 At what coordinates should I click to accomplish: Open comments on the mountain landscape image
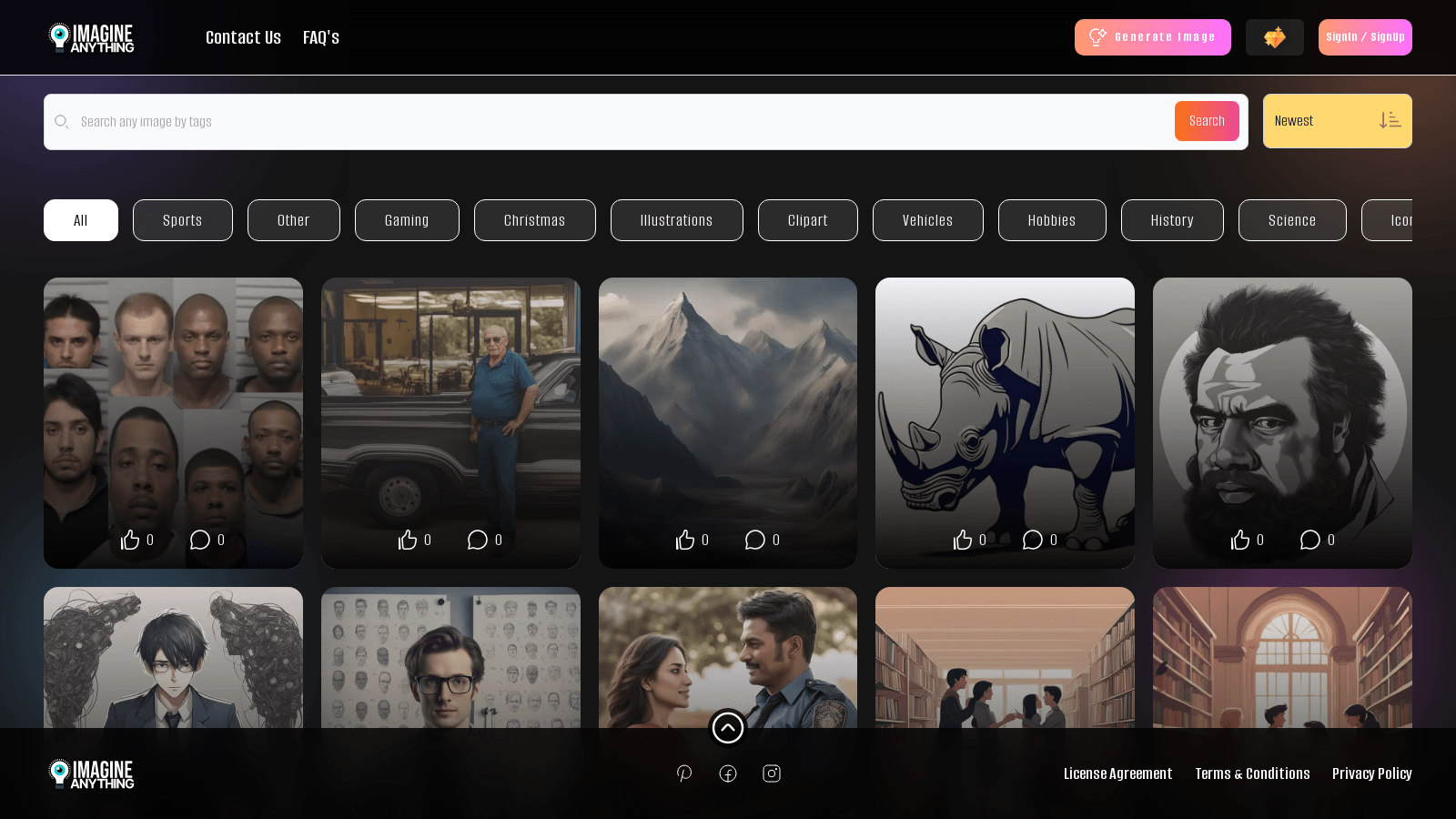755,540
